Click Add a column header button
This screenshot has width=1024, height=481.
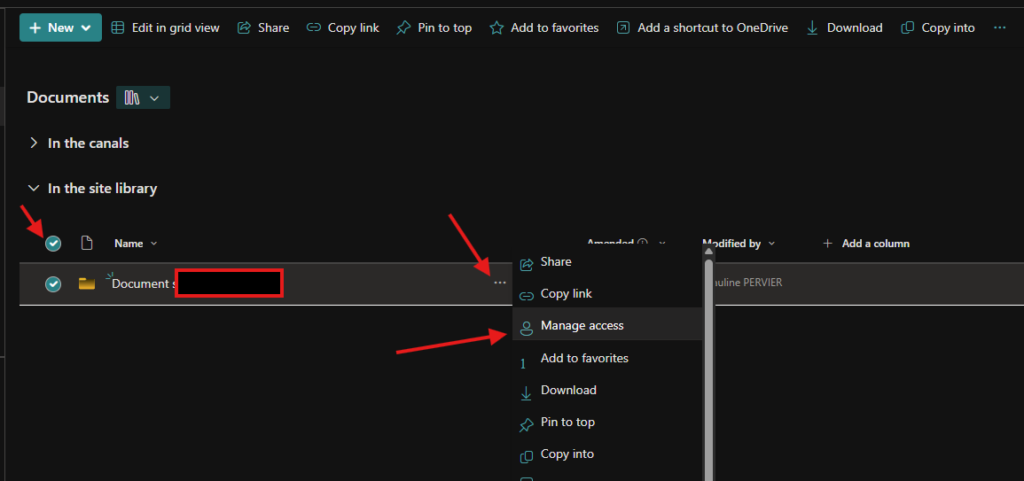[x=866, y=243]
